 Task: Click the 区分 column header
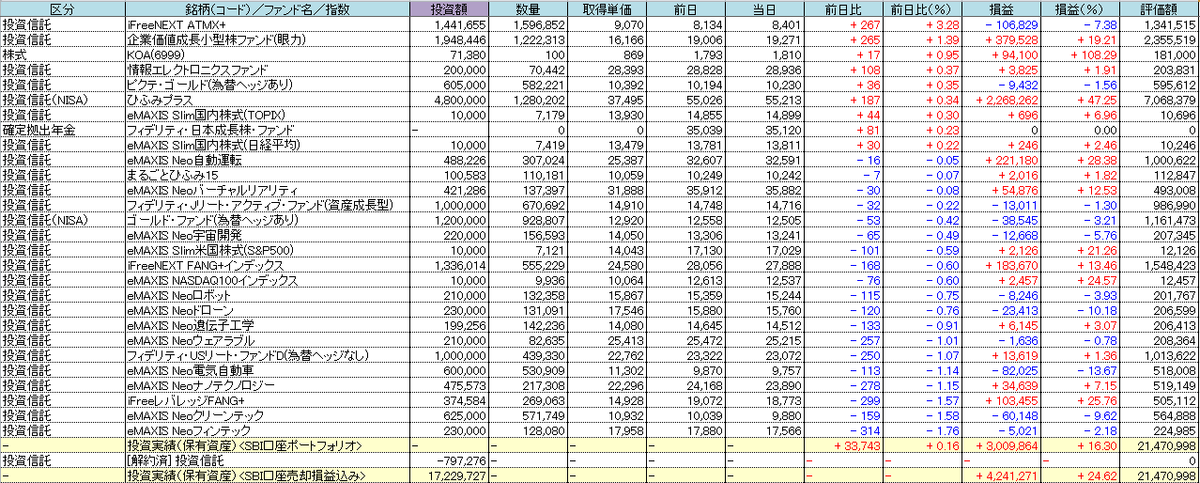coord(61,8)
